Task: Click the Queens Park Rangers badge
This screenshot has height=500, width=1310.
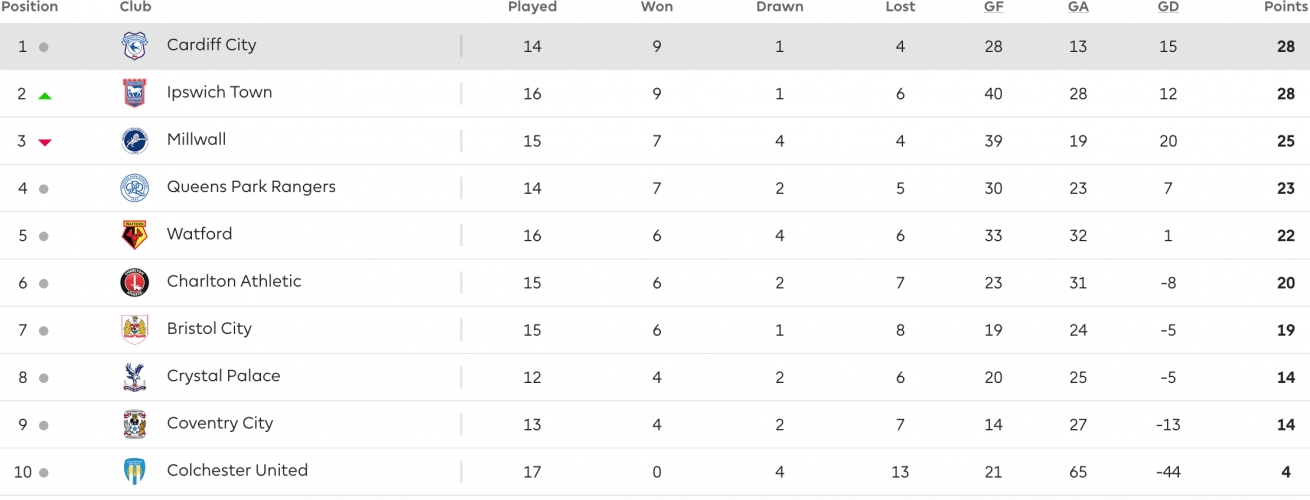Action: coord(134,188)
